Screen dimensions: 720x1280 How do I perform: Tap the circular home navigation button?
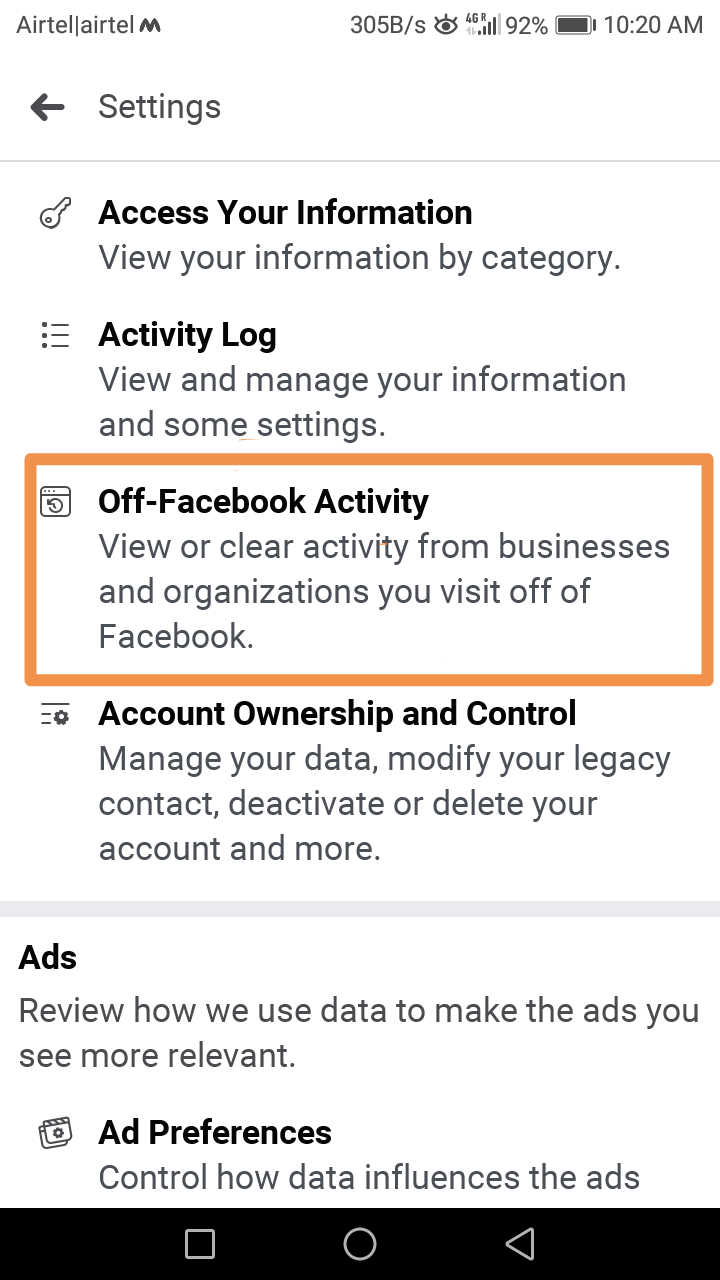[x=360, y=1243]
